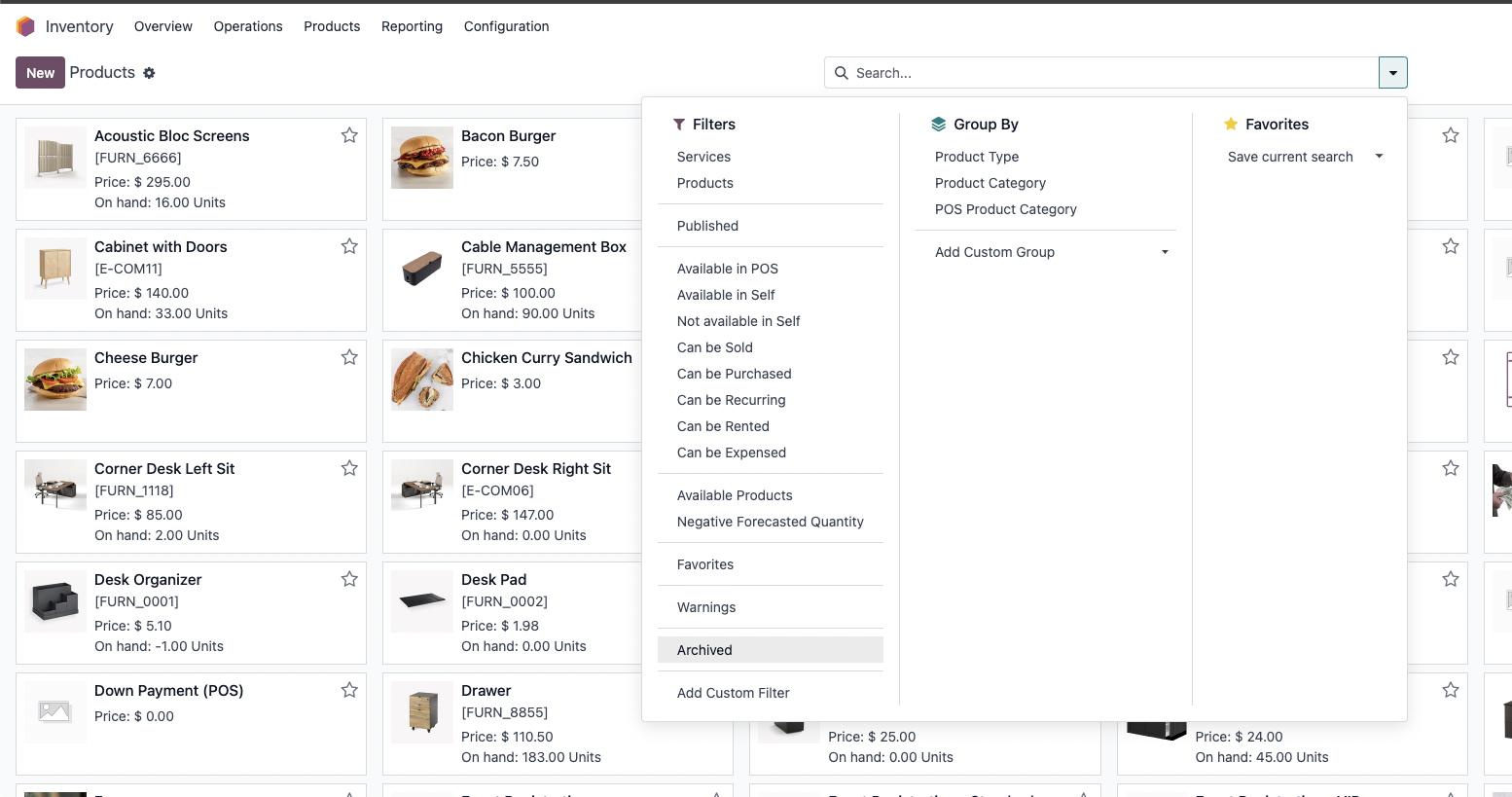Apply the Services filter
Viewport: 1512px width, 797px height.
[x=771, y=157]
